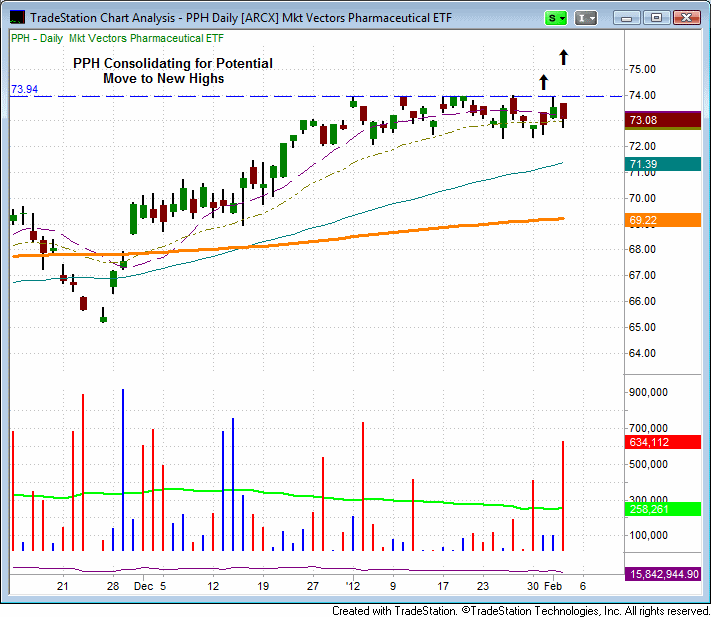Click the 258,261 green volume average label
711x617 pixels.
tap(662, 509)
